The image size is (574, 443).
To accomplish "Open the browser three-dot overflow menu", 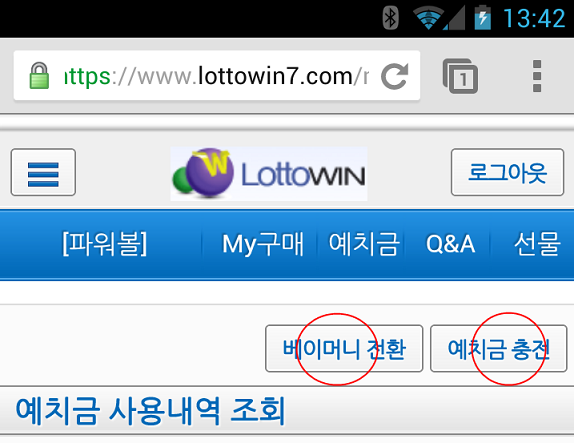I will [x=537, y=76].
